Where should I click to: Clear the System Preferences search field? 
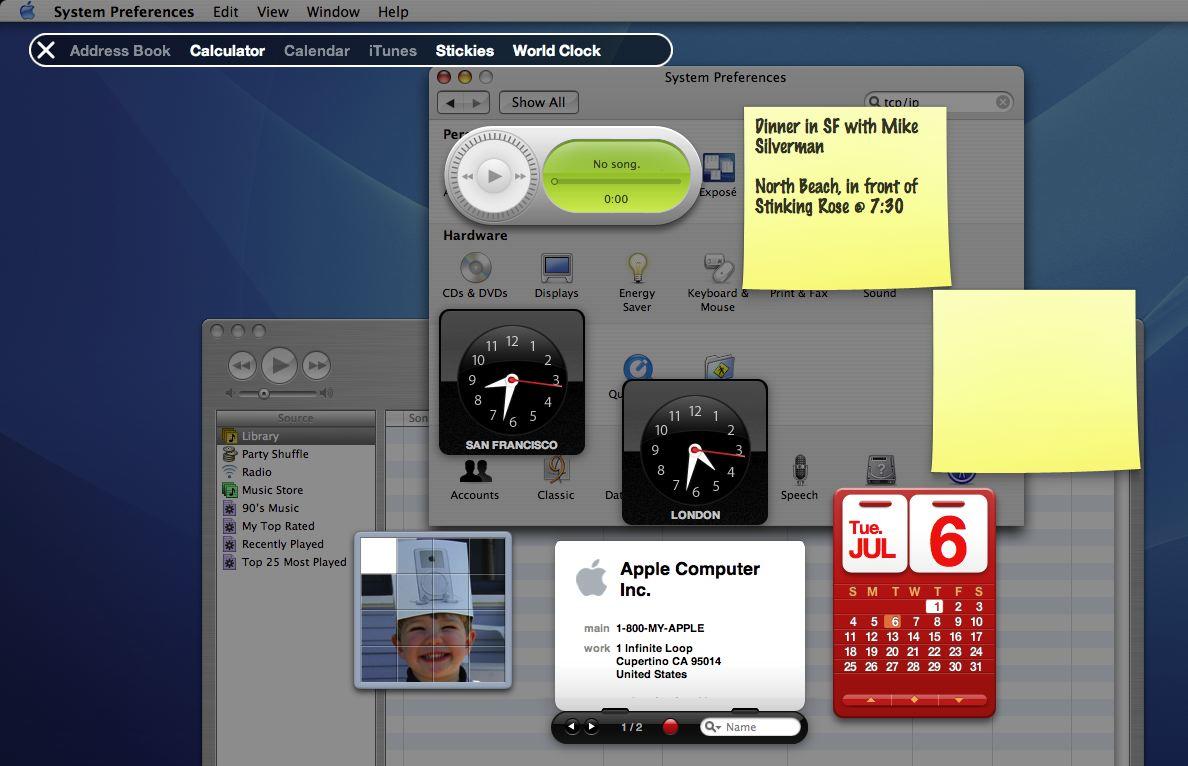pos(1002,102)
